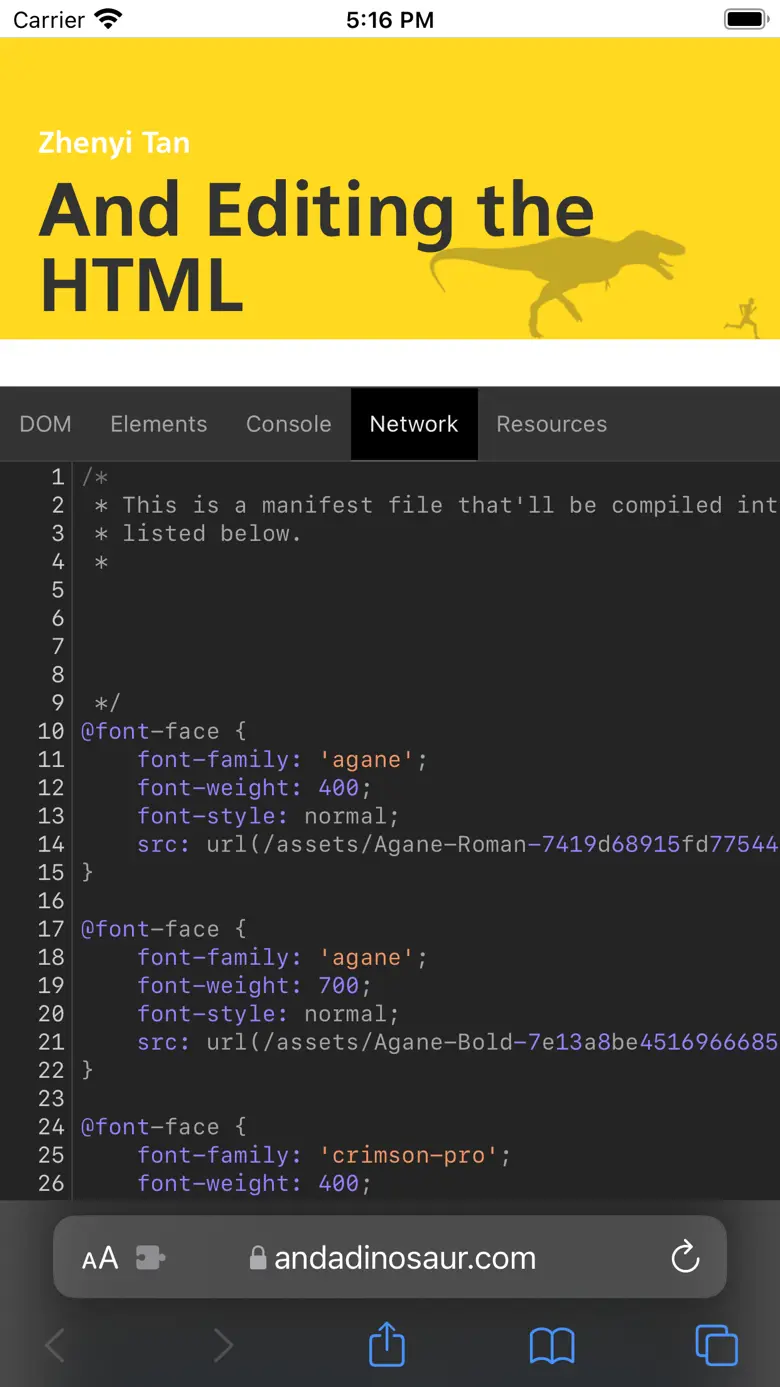
Task: Open the Elements tab
Action: tap(159, 424)
